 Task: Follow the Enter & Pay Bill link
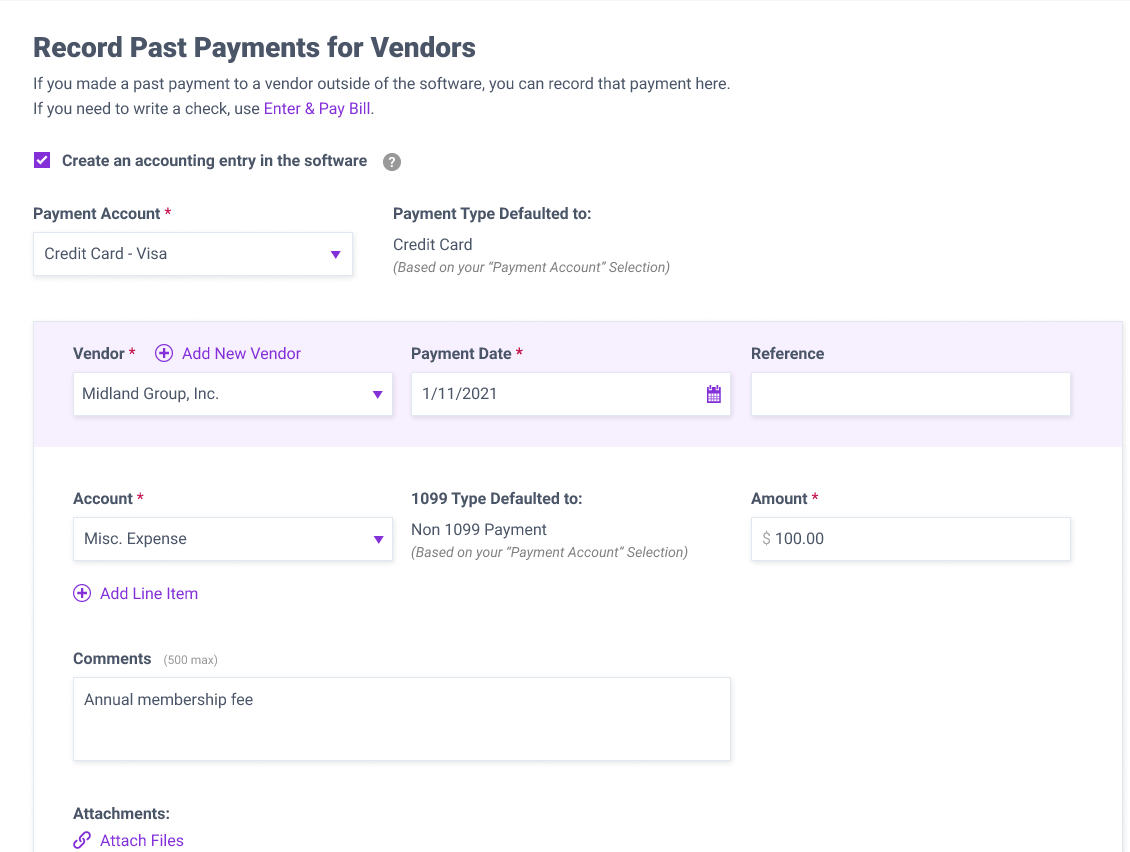pyautogui.click(x=317, y=109)
